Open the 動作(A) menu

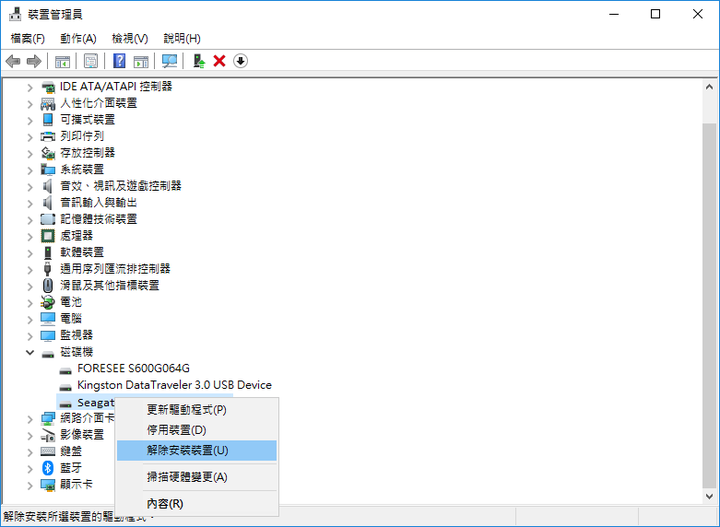point(79,38)
